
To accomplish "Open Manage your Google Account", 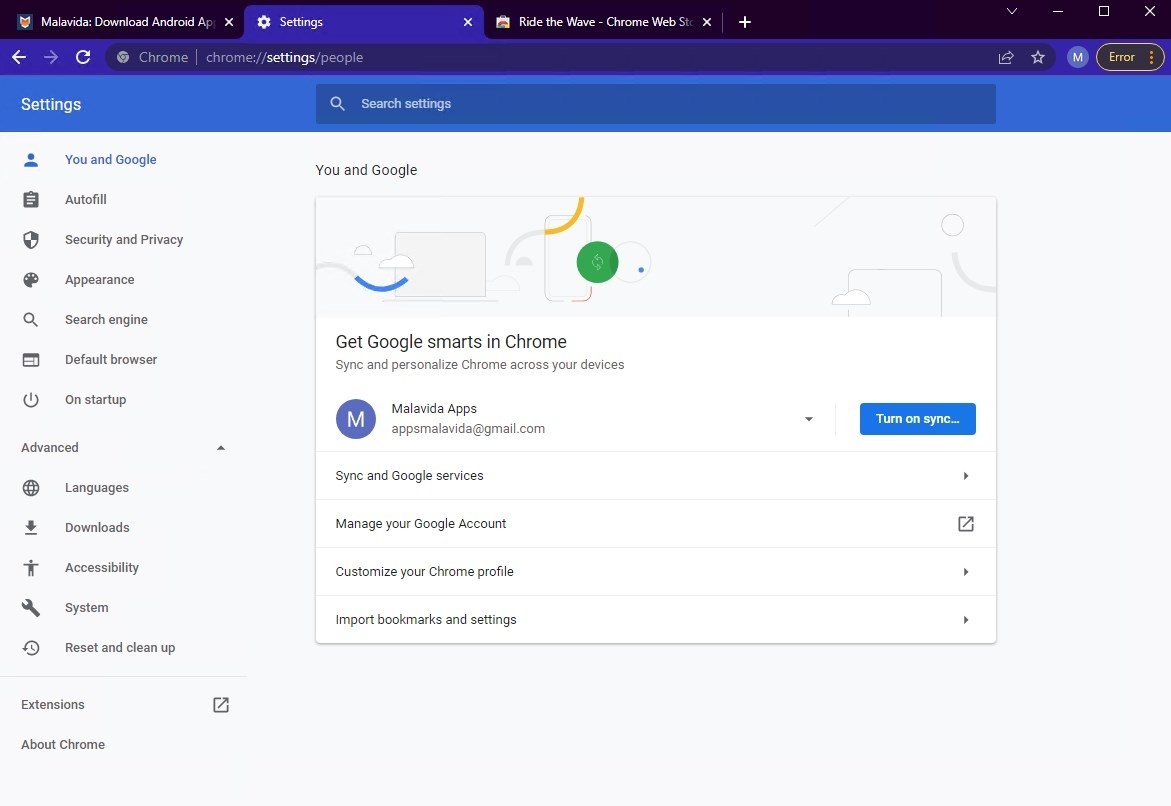I will tap(656, 524).
